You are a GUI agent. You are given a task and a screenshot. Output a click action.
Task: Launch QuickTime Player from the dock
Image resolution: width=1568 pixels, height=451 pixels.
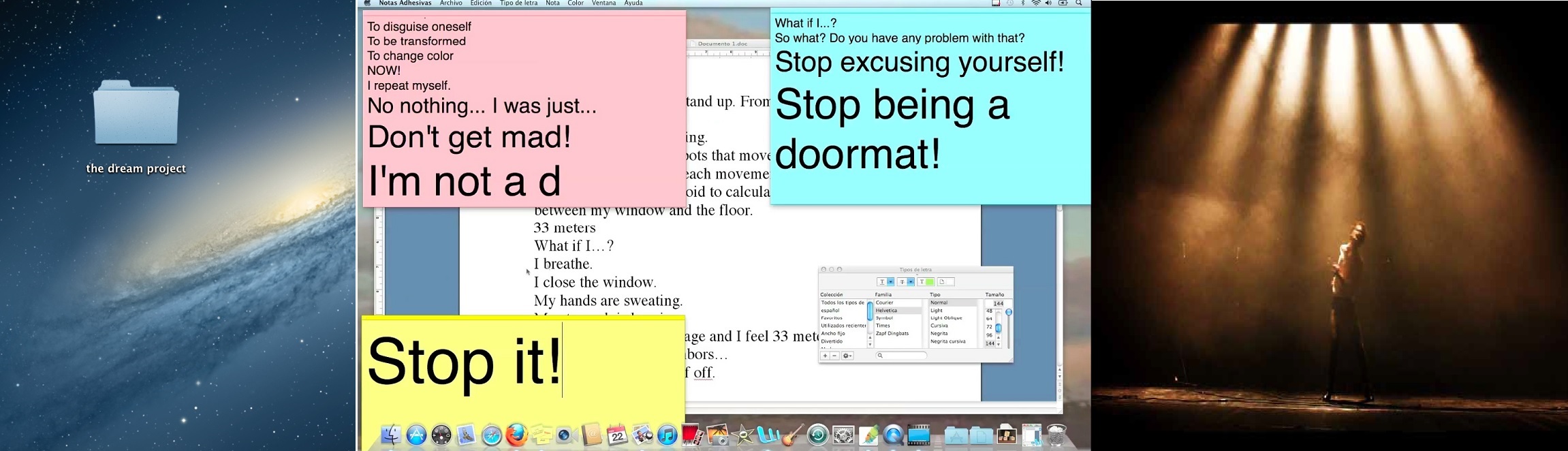coord(894,435)
